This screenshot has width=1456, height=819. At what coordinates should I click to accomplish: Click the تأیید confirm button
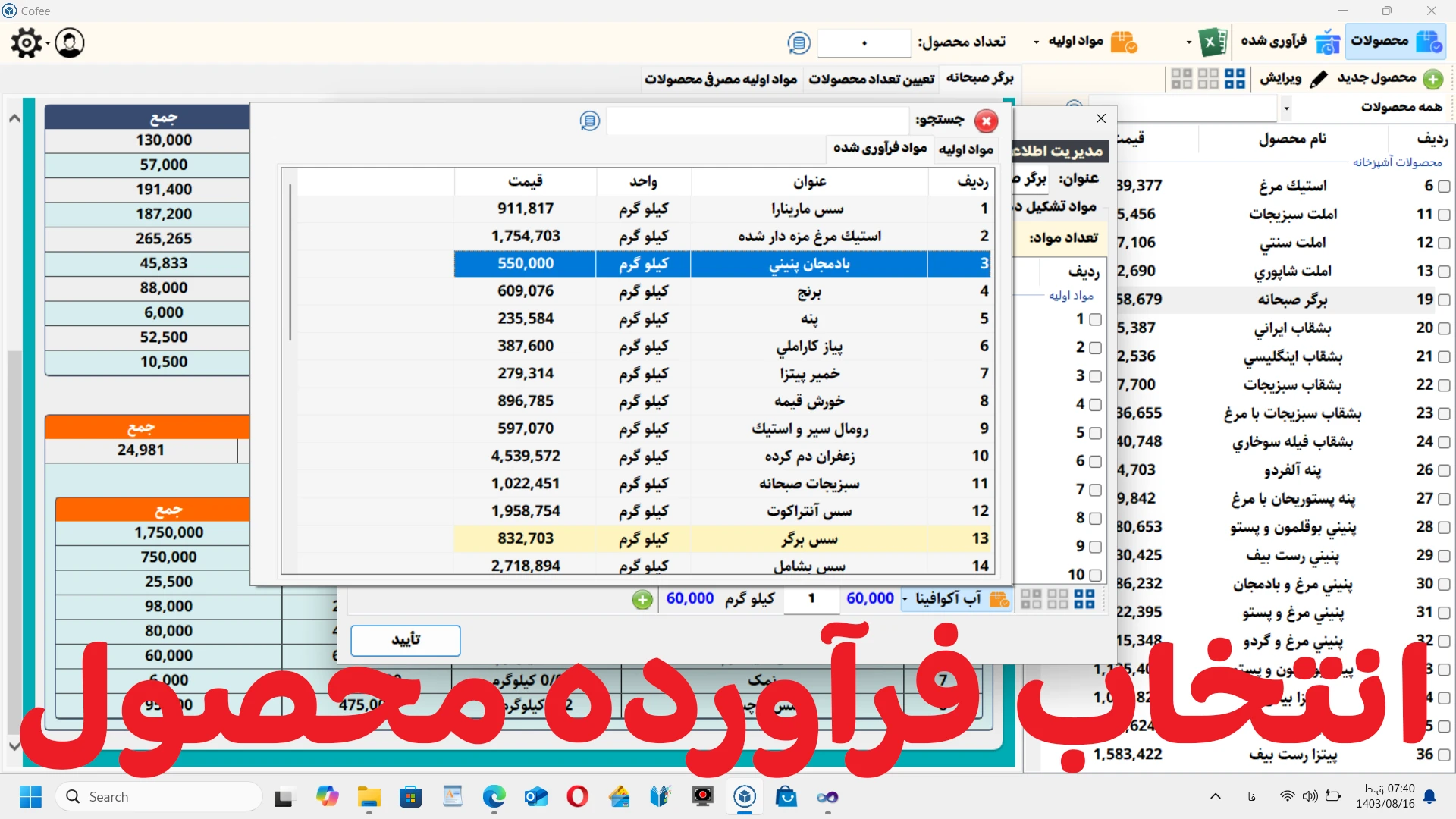pyautogui.click(x=406, y=640)
